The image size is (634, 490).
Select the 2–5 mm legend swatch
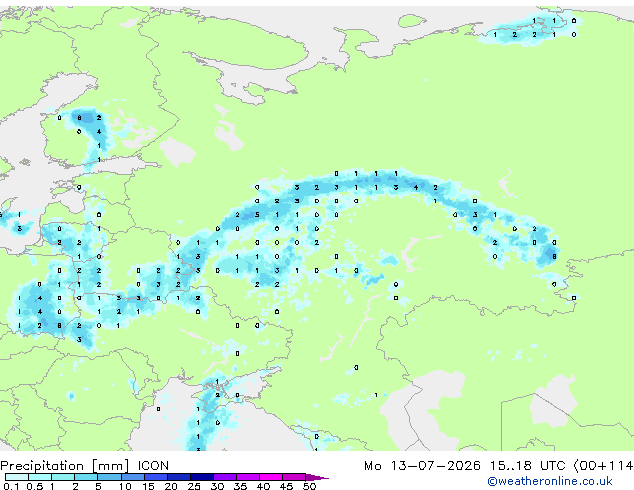point(86,477)
